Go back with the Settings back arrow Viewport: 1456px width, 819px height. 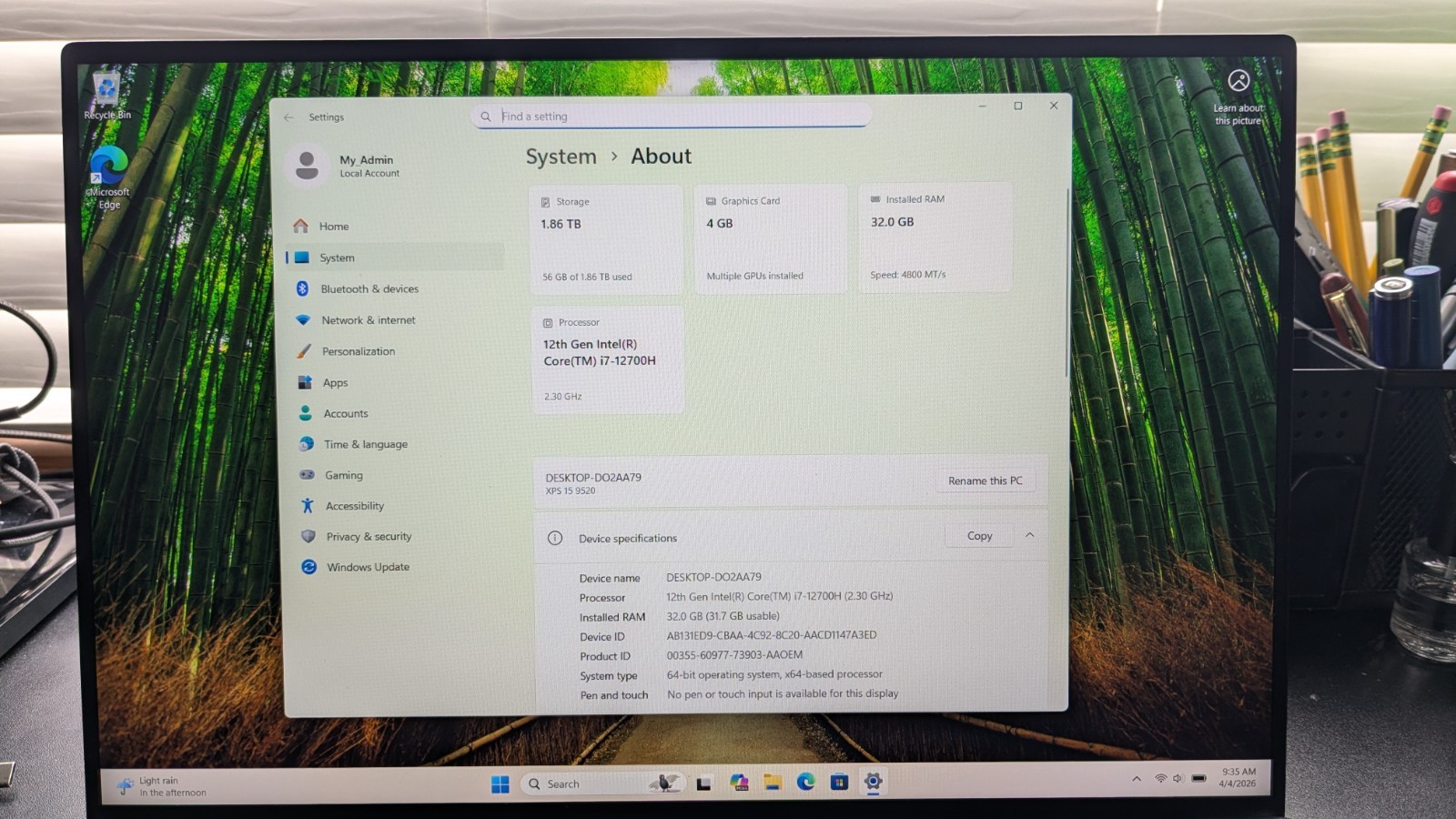click(288, 117)
